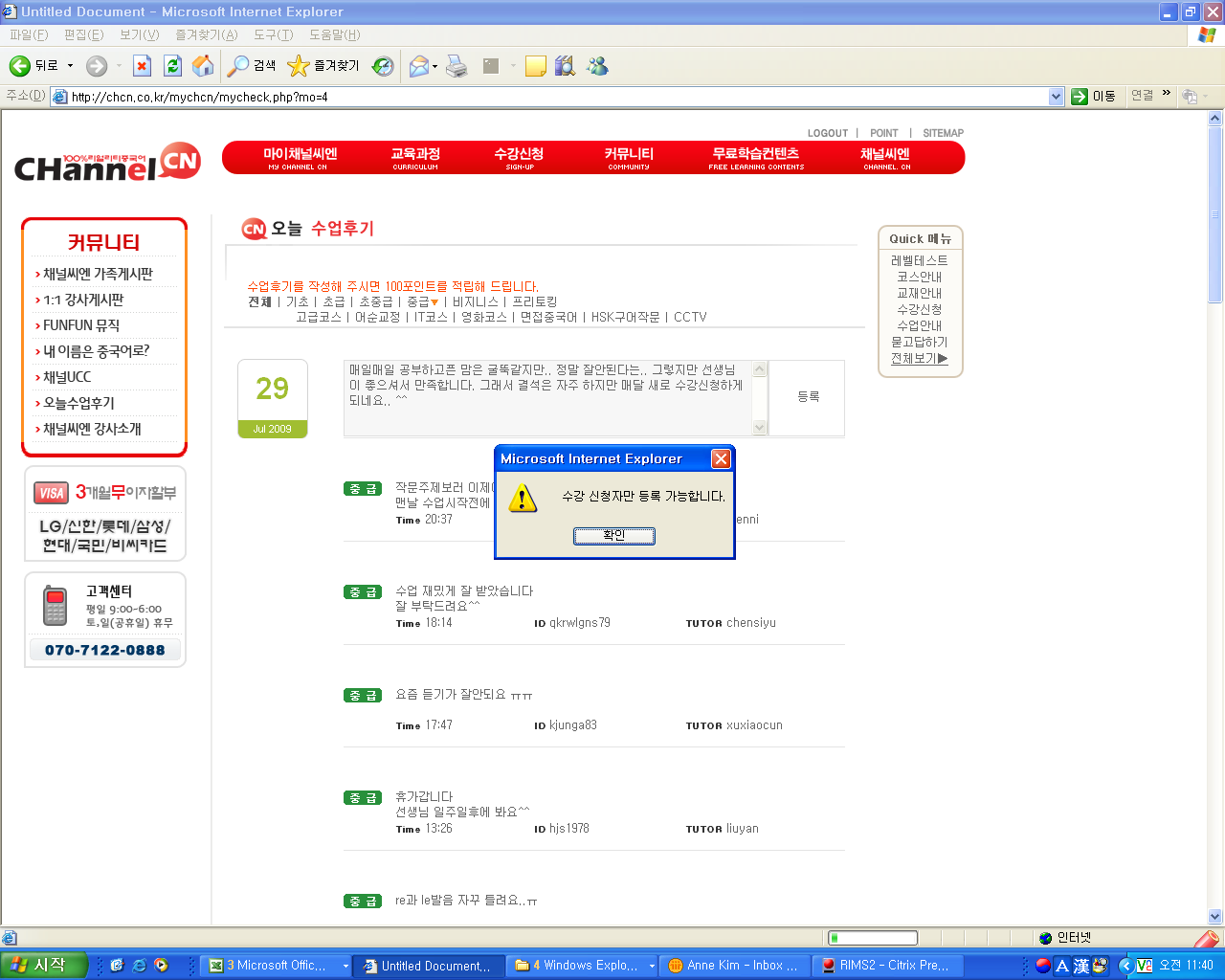Click the LOGOUT link at top

pos(827,133)
